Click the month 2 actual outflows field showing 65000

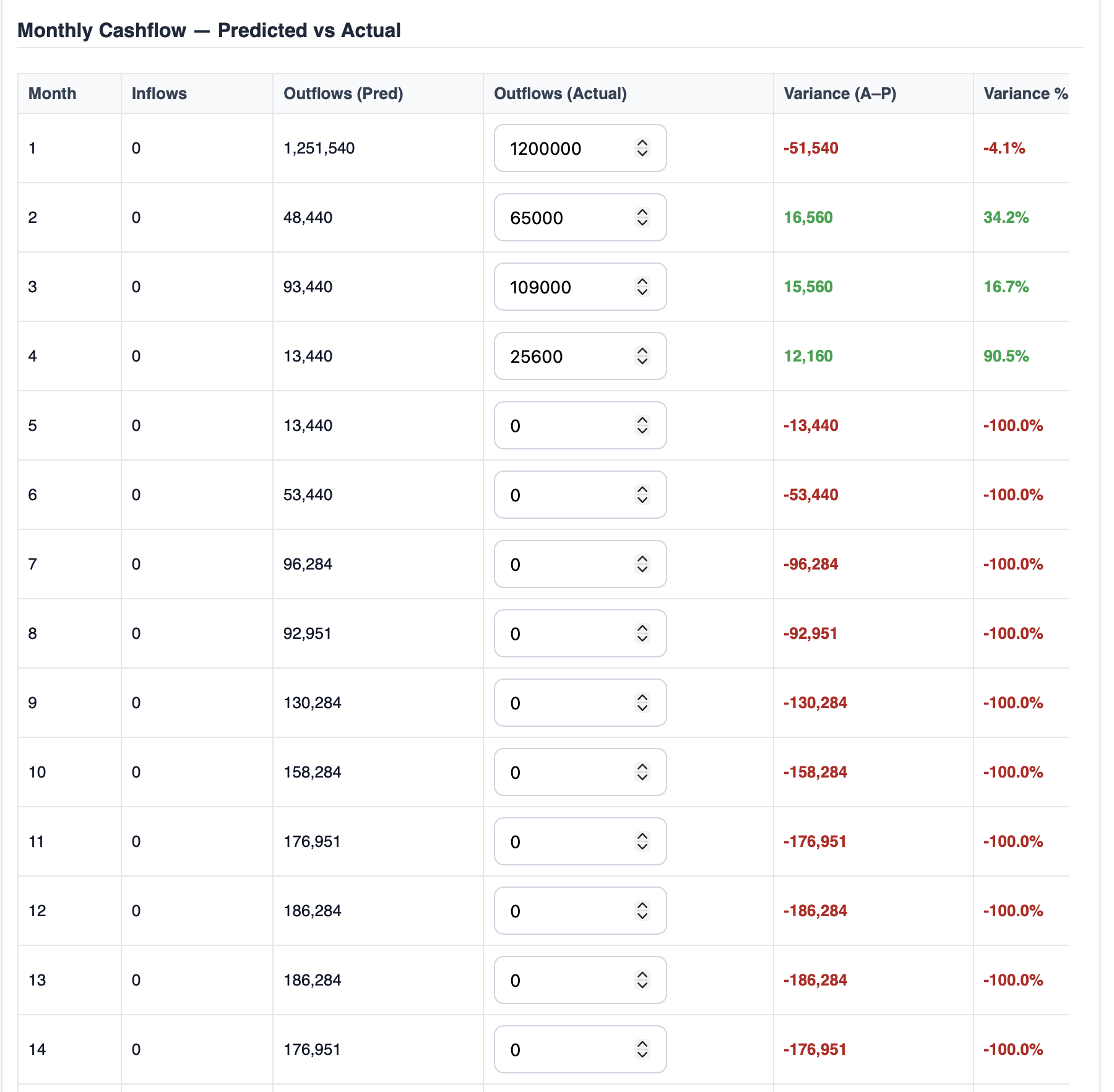(x=580, y=217)
